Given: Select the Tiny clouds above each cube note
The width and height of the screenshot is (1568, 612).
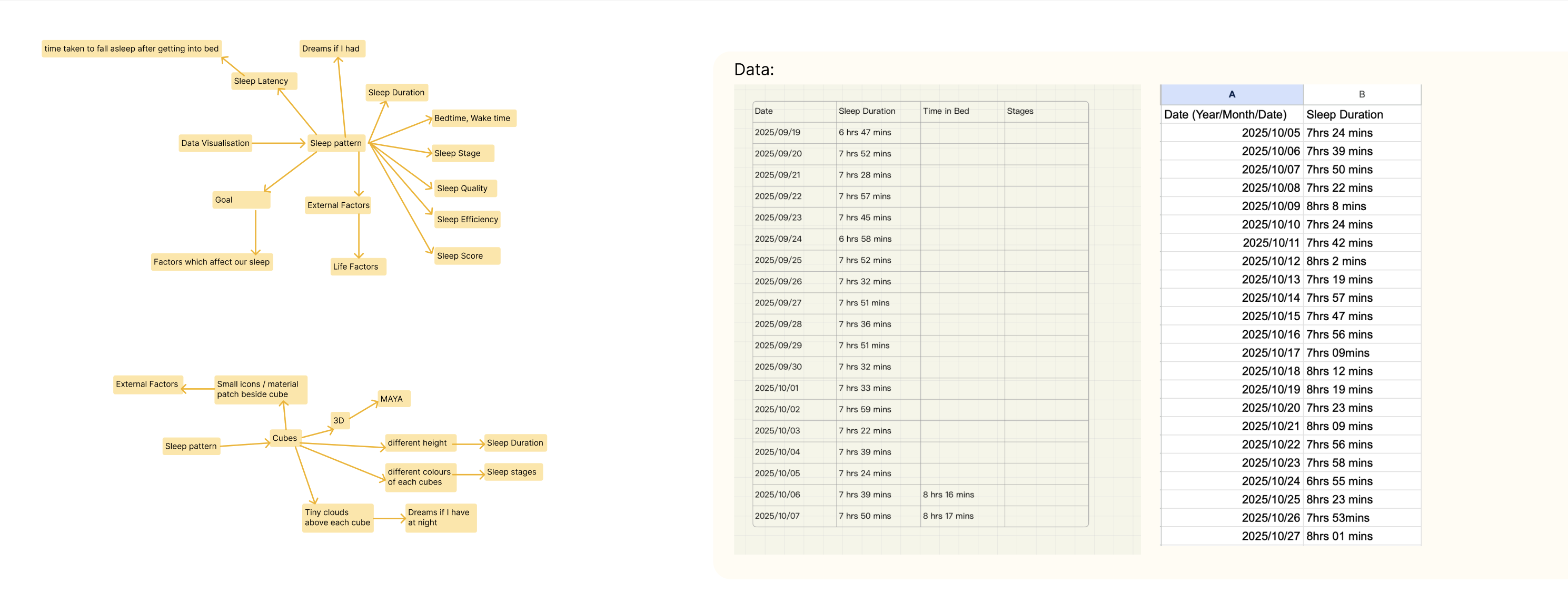Looking at the screenshot, I should coord(337,517).
